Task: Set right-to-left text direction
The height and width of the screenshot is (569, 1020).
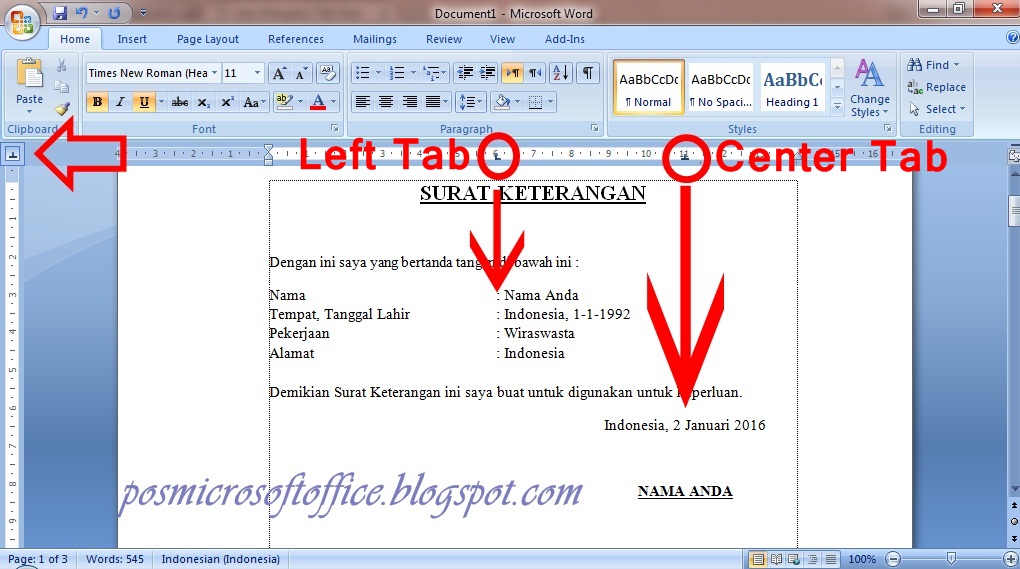Action: pos(535,73)
